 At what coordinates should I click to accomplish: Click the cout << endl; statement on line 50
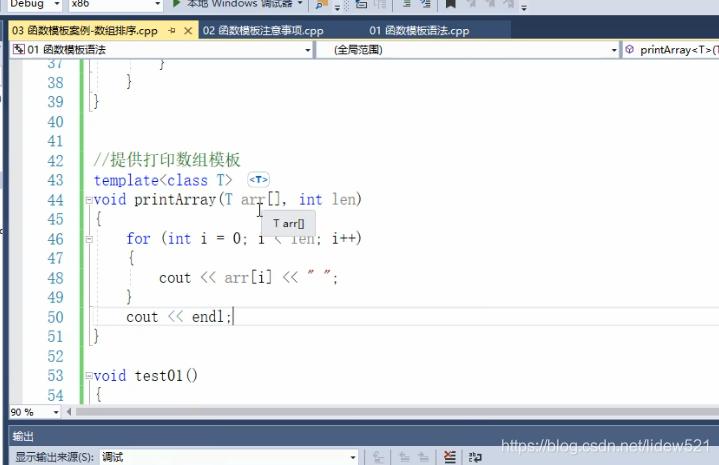tap(179, 317)
